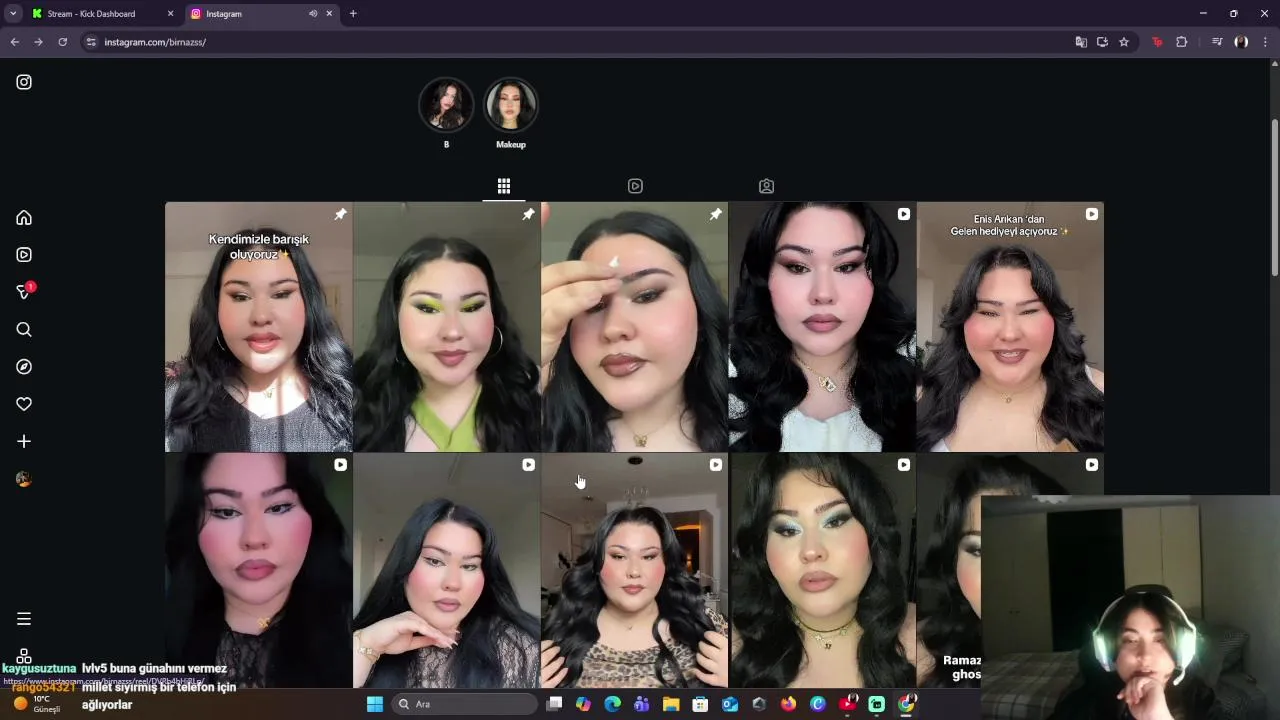
Task: Go to Instagram Home in the sidebar
Action: coord(24,217)
